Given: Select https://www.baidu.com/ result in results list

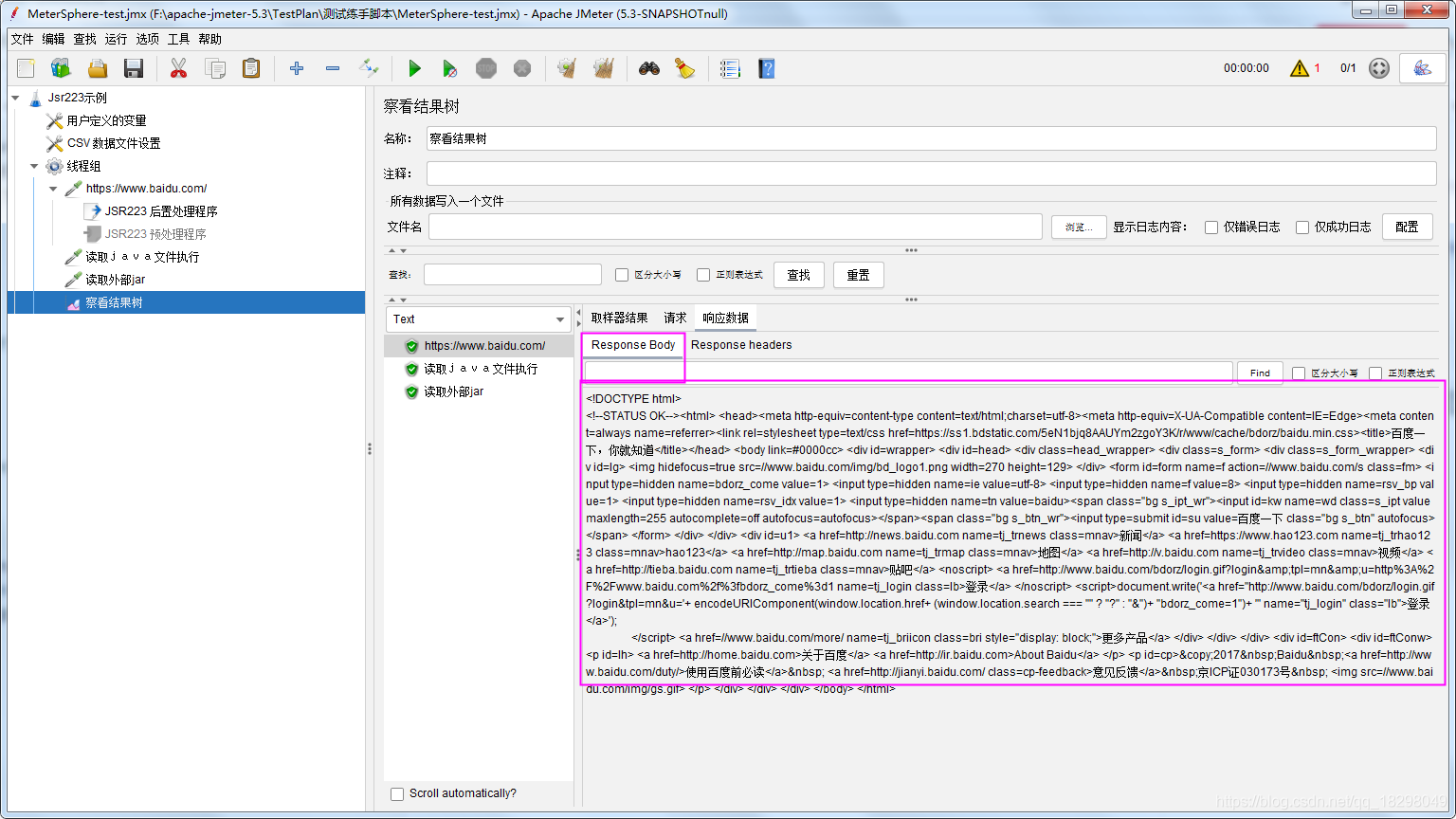Looking at the screenshot, I should pos(484,346).
